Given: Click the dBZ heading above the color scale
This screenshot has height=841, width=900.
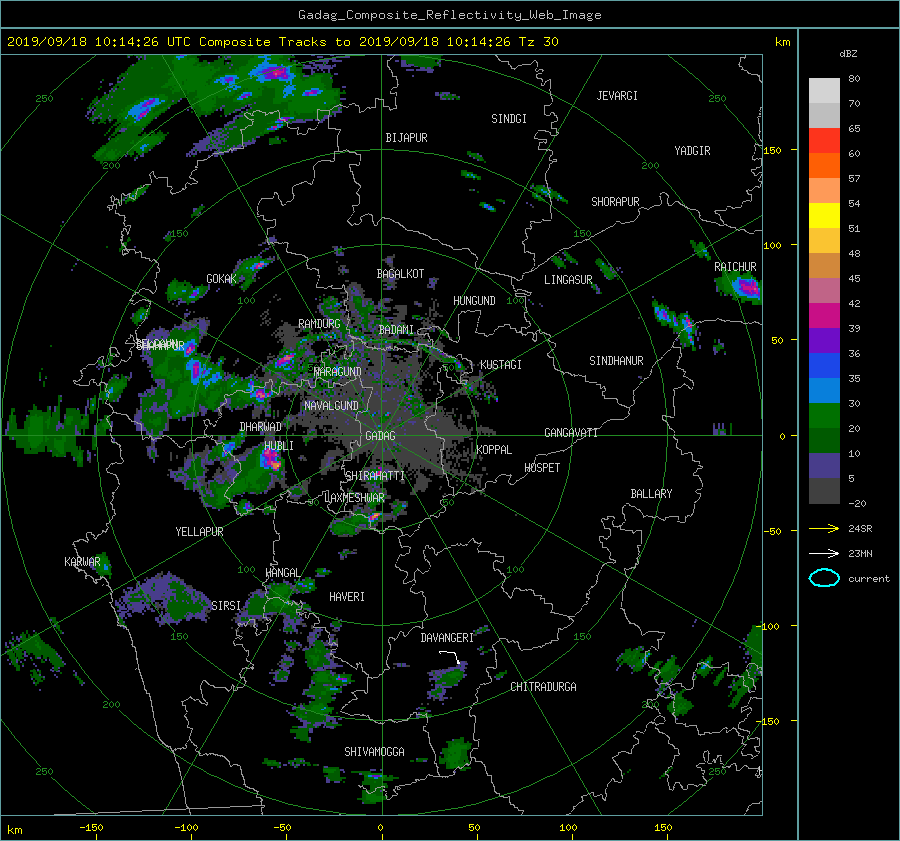Looking at the screenshot, I should point(848,53).
